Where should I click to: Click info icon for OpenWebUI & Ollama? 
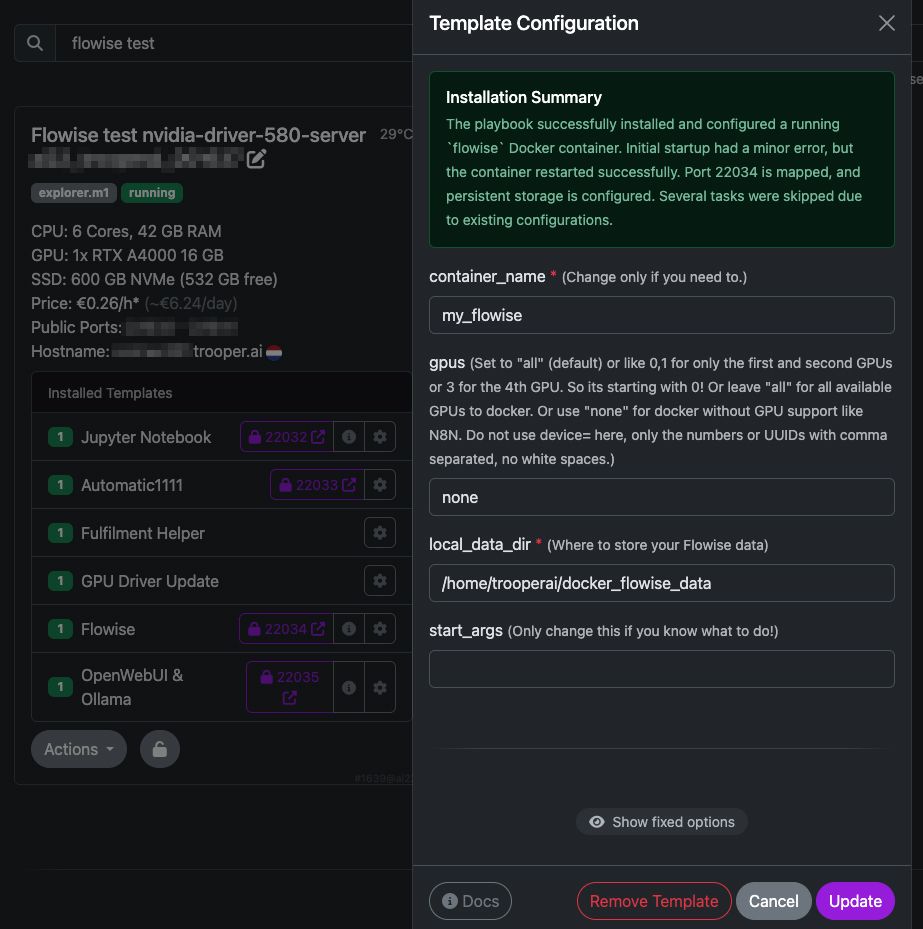(x=348, y=687)
